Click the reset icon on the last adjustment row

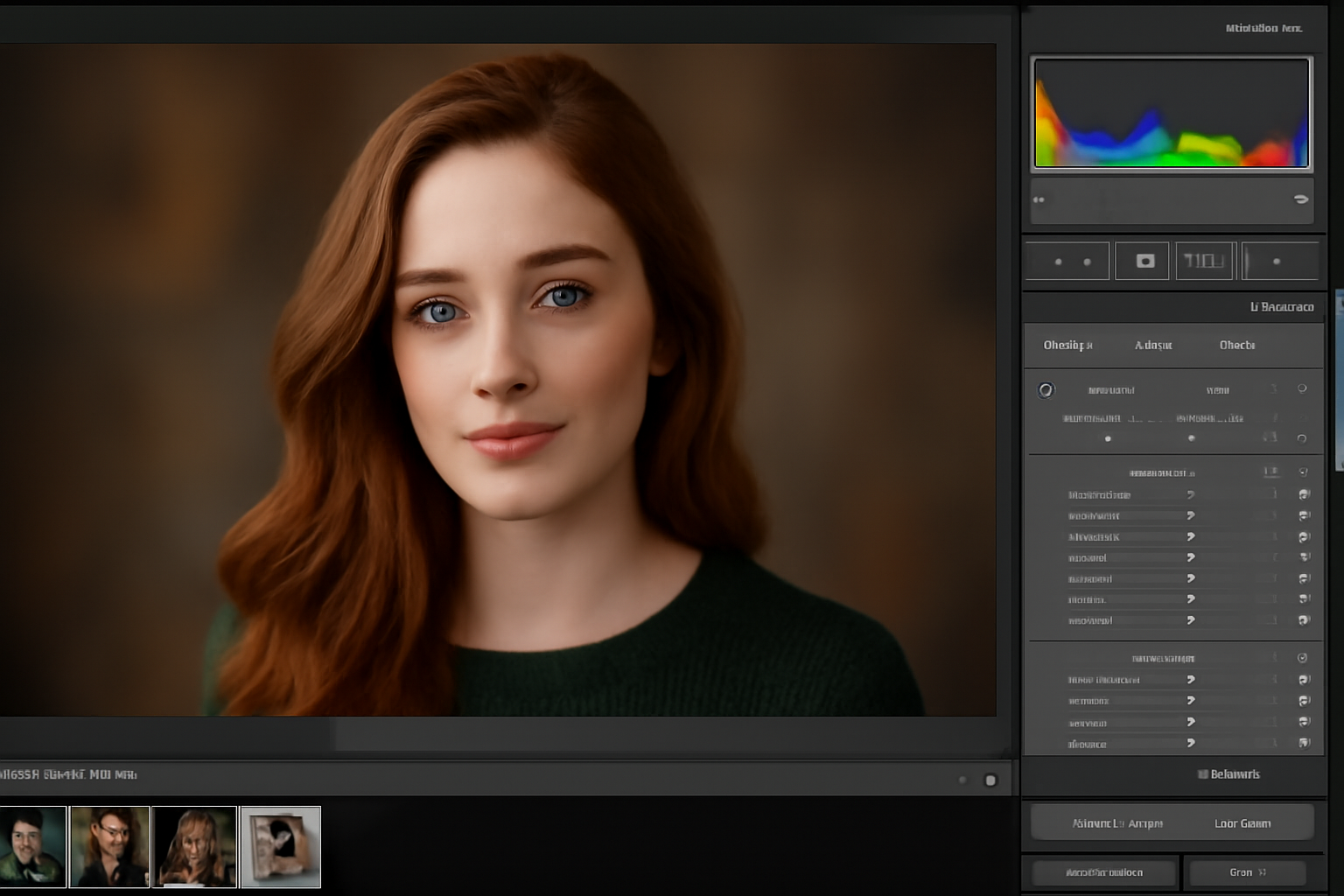(x=1304, y=743)
